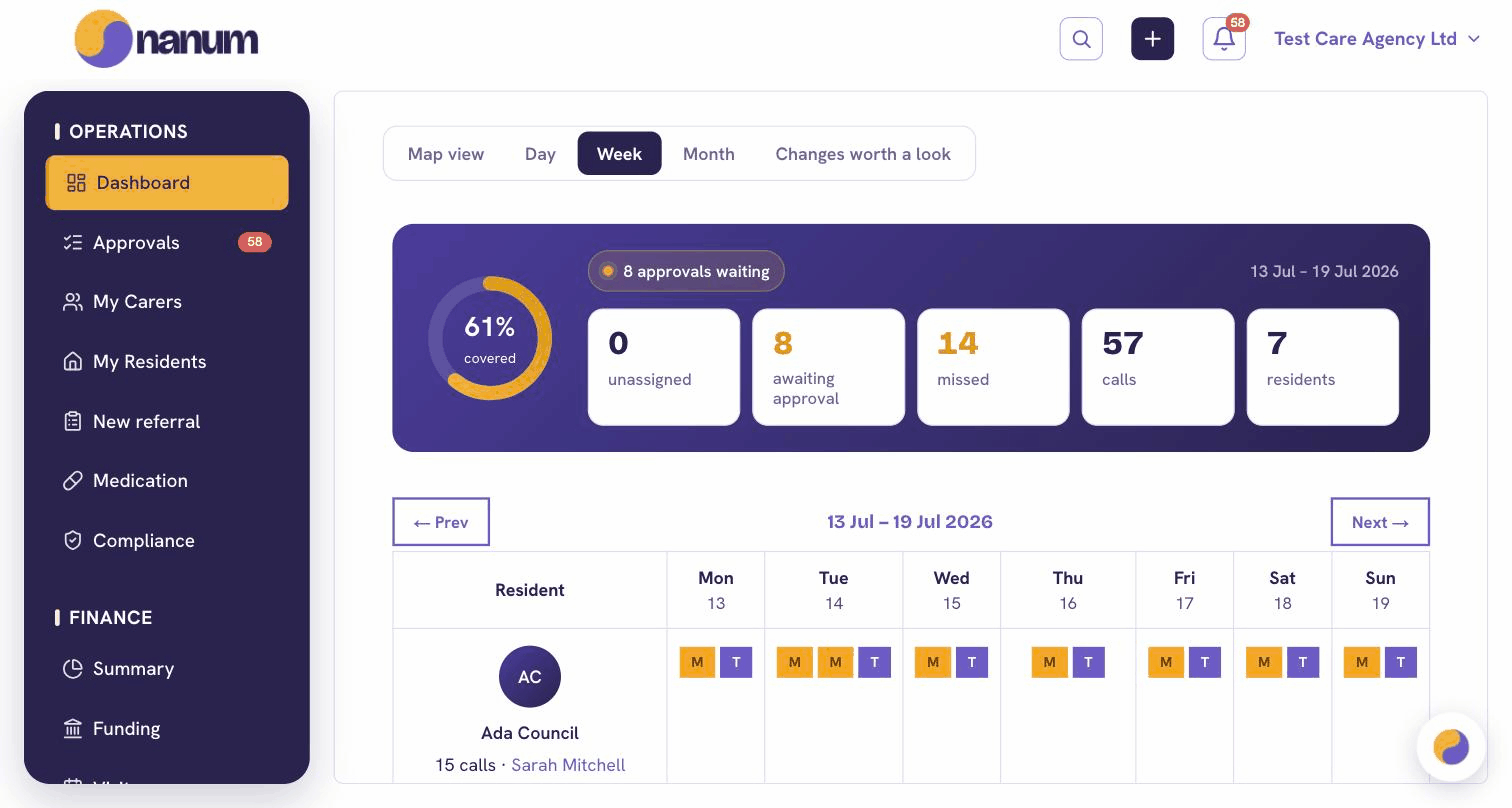Switch to the Day tab
Viewport: 1512px width, 808px height.
540,154
